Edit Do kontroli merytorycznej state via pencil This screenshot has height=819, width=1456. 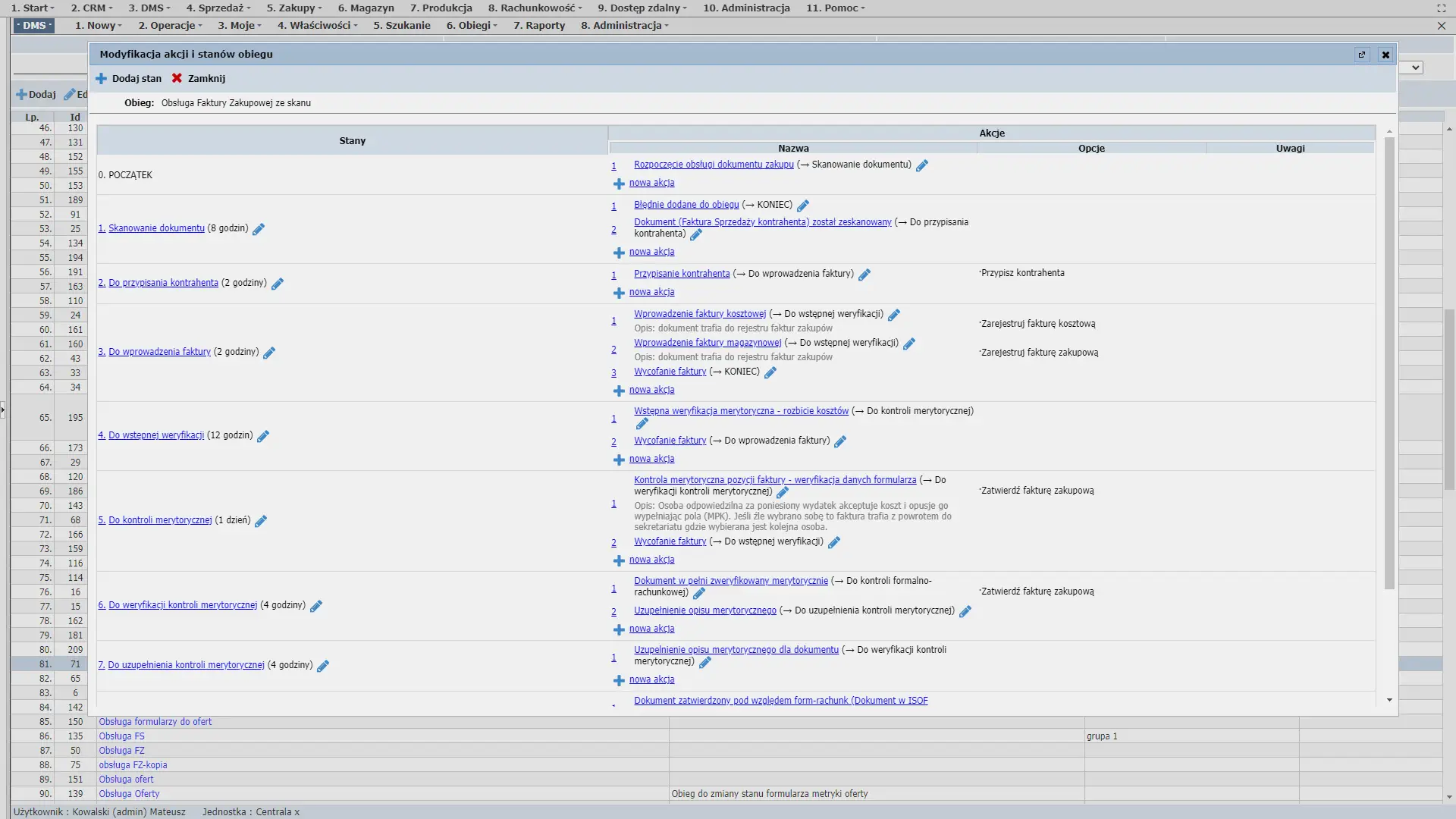pyautogui.click(x=261, y=521)
